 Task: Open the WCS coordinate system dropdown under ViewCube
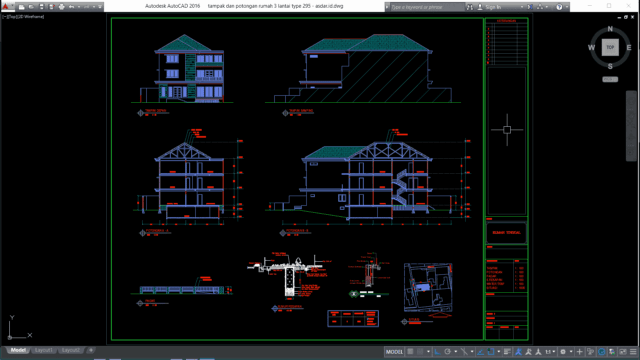click(610, 79)
